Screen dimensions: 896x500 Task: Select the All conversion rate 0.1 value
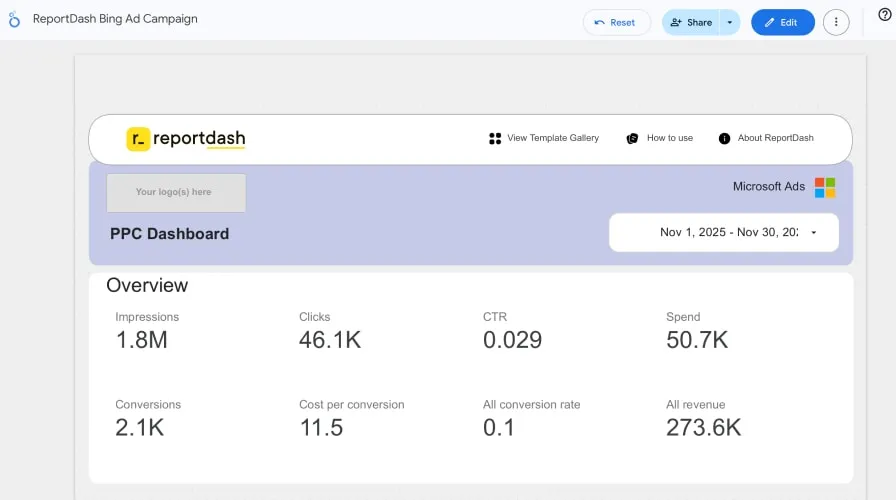point(498,428)
